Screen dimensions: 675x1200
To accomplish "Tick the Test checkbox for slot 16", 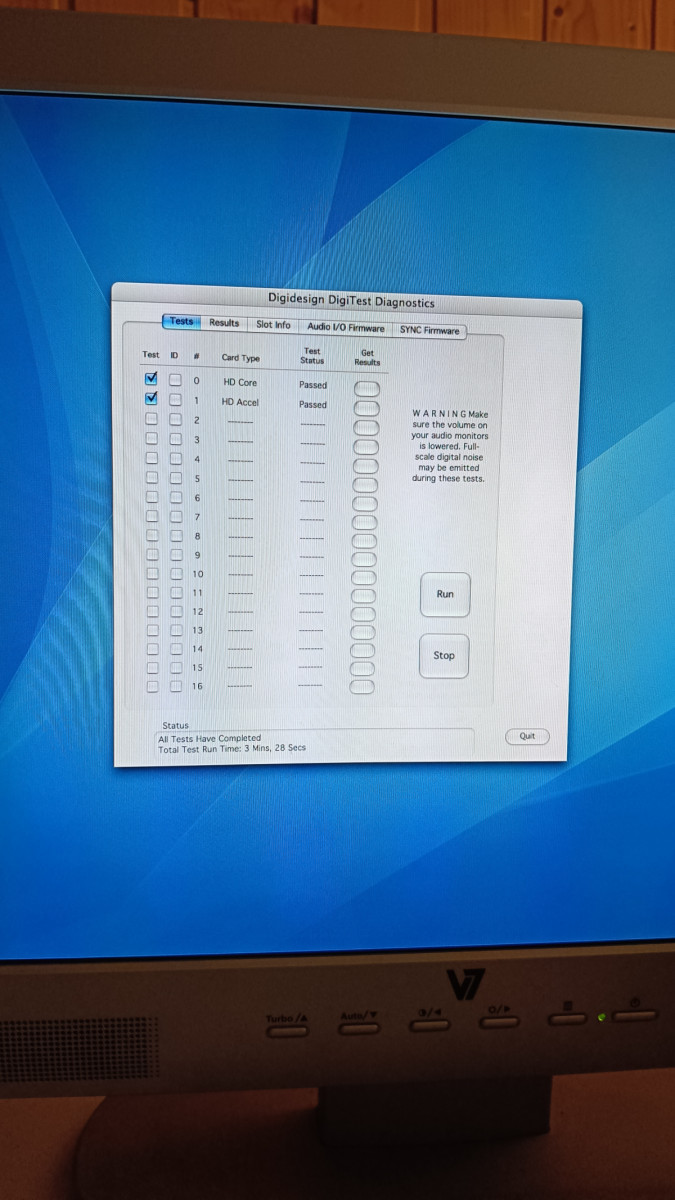I will [153, 686].
